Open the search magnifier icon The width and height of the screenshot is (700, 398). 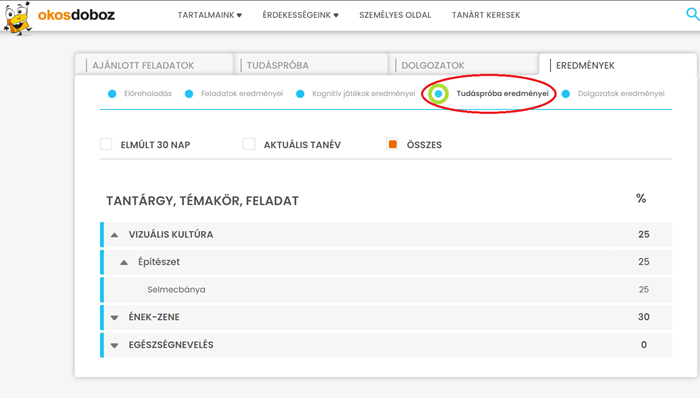(x=692, y=14)
